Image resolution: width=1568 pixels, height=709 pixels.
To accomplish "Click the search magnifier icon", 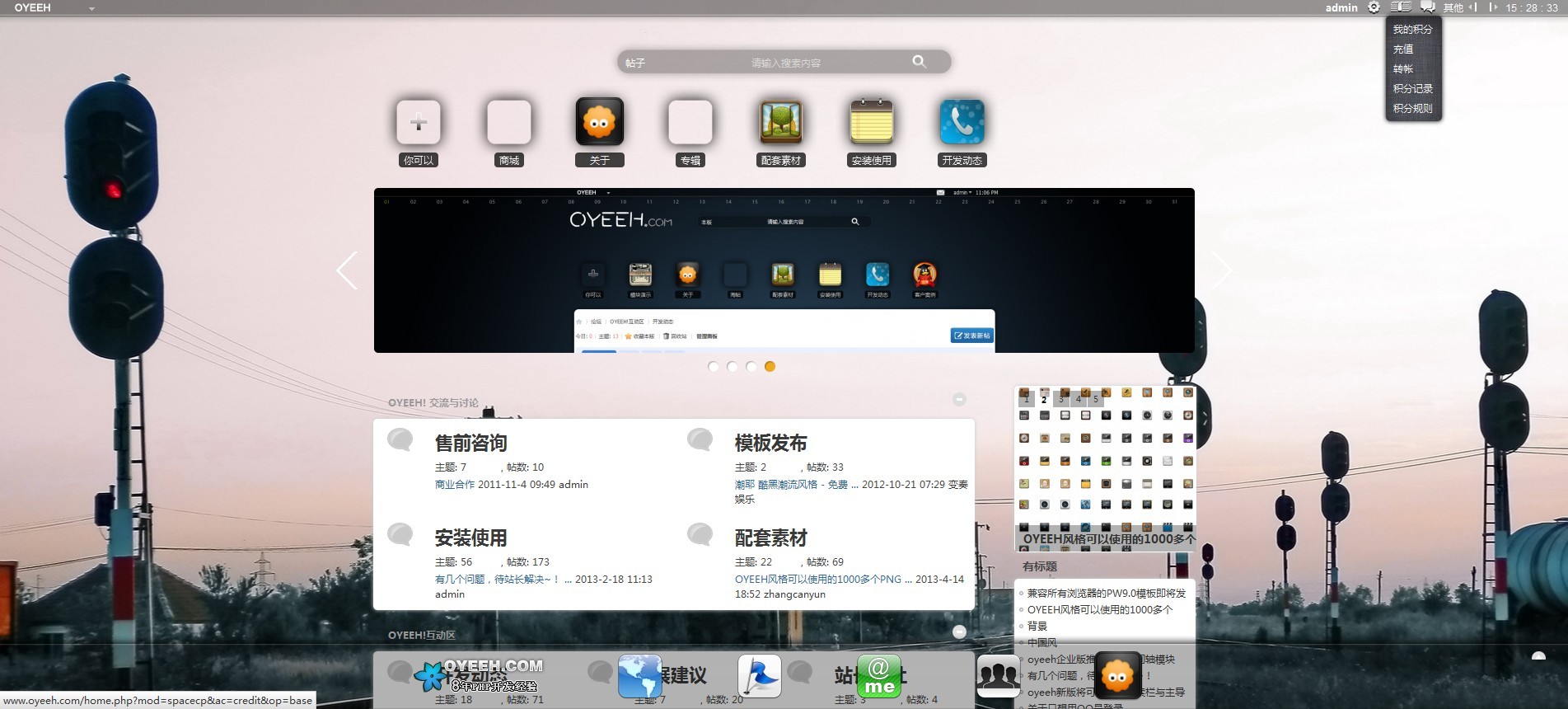I will tap(920, 62).
